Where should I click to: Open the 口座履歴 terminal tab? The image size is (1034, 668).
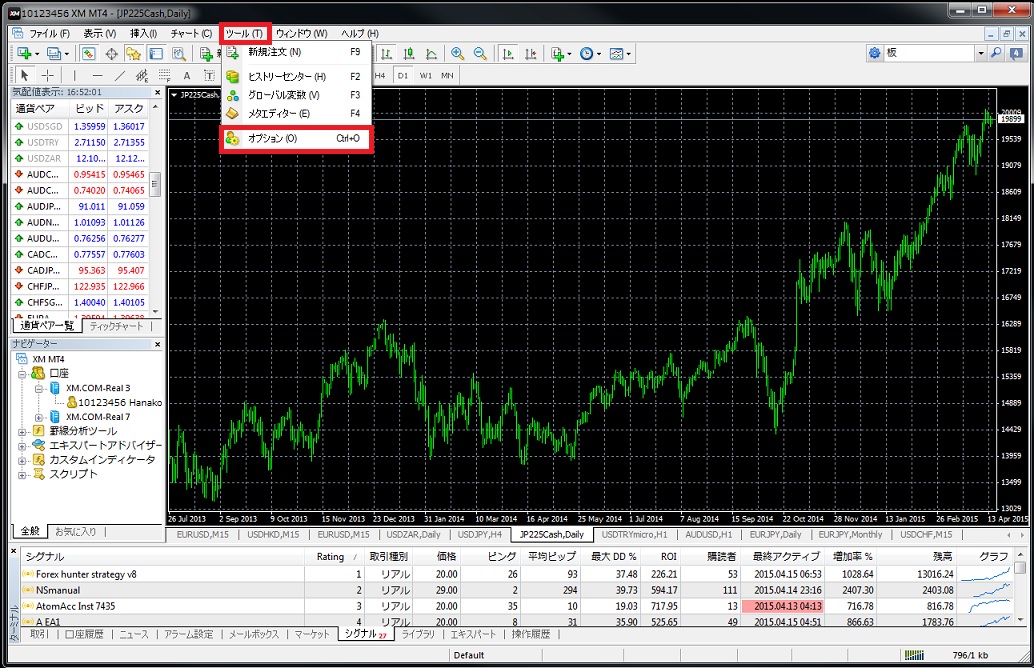(84, 634)
